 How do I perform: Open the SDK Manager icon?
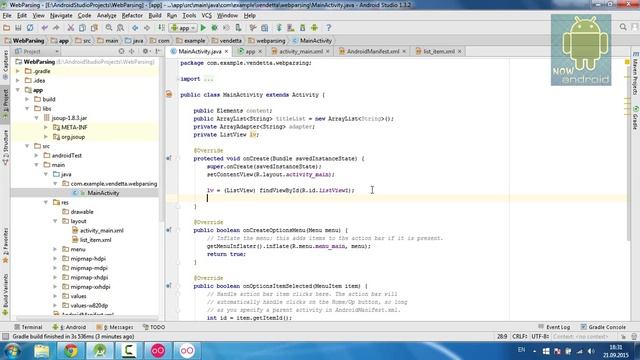[302, 28]
